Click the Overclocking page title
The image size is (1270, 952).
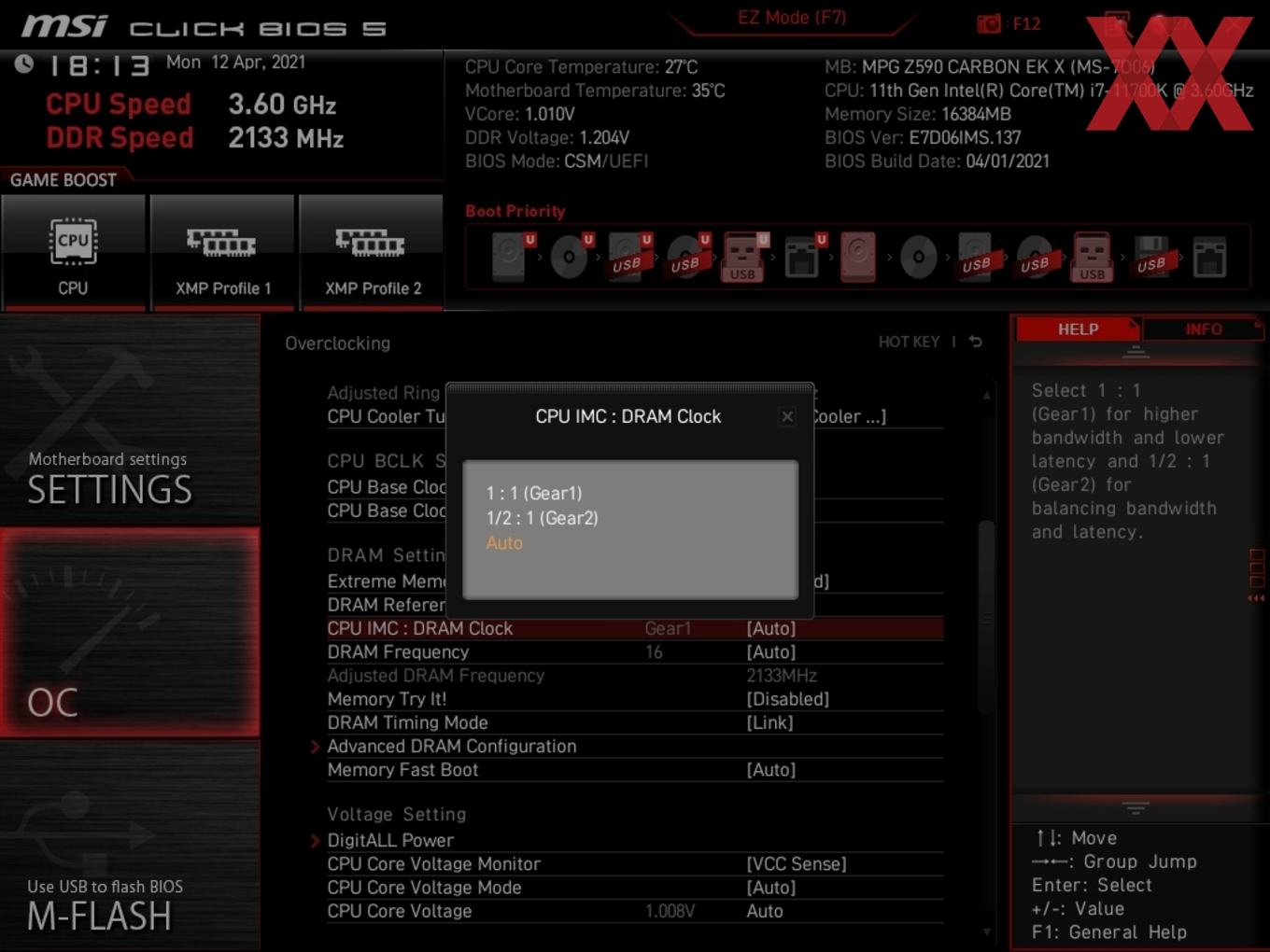click(337, 343)
